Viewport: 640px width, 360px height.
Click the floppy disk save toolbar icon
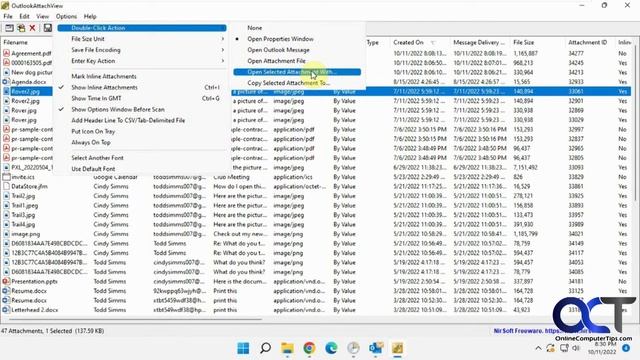48,28
